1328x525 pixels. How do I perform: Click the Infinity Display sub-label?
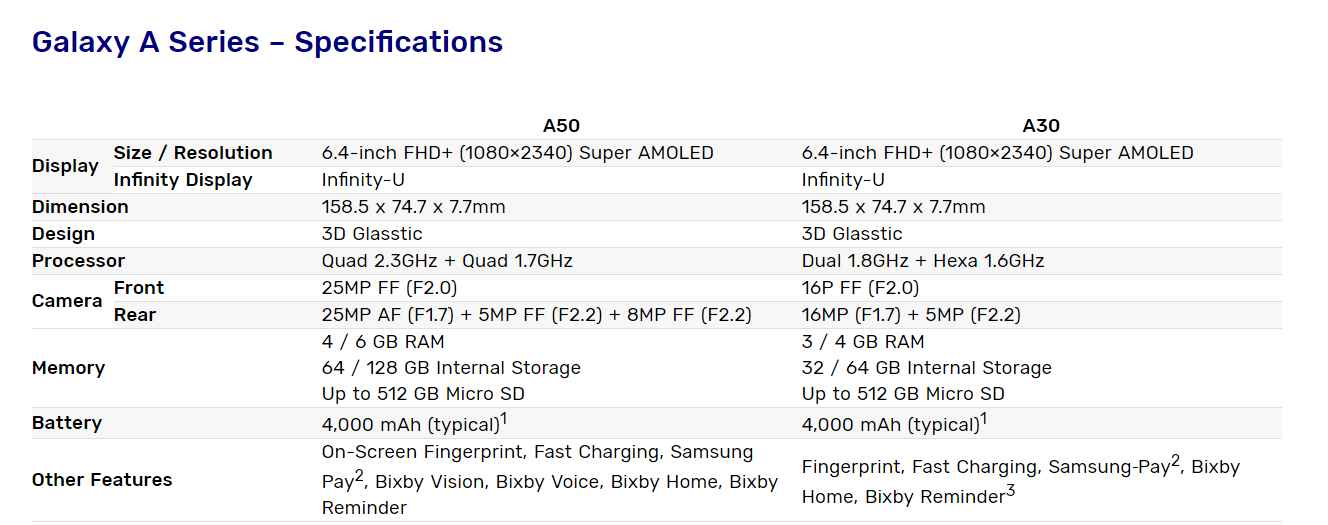pyautogui.click(x=183, y=180)
